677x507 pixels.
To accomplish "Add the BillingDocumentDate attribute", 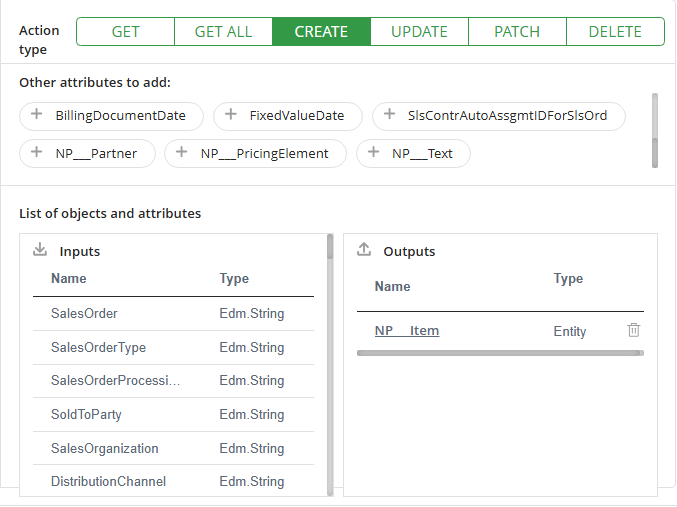I will (111, 116).
